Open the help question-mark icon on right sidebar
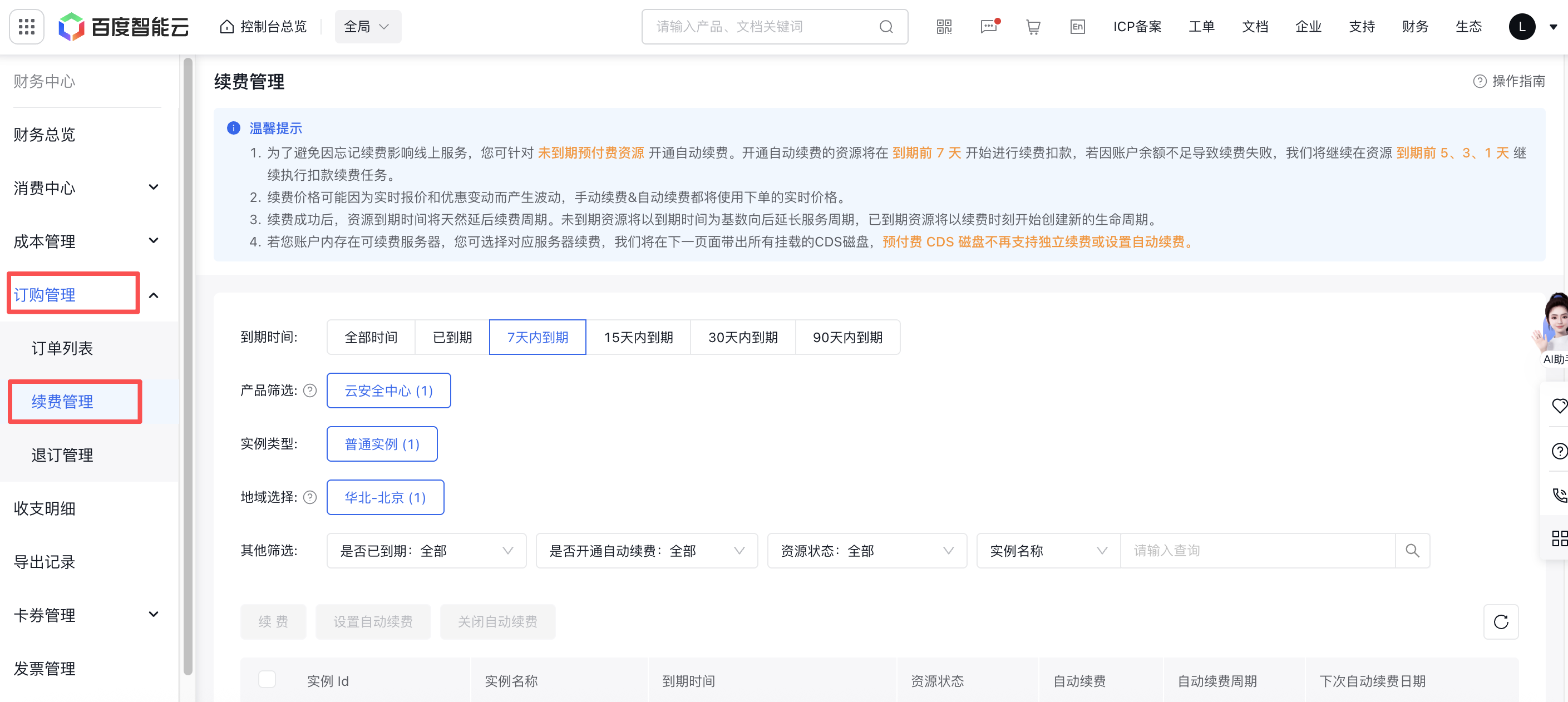1568x702 pixels. tap(1559, 451)
